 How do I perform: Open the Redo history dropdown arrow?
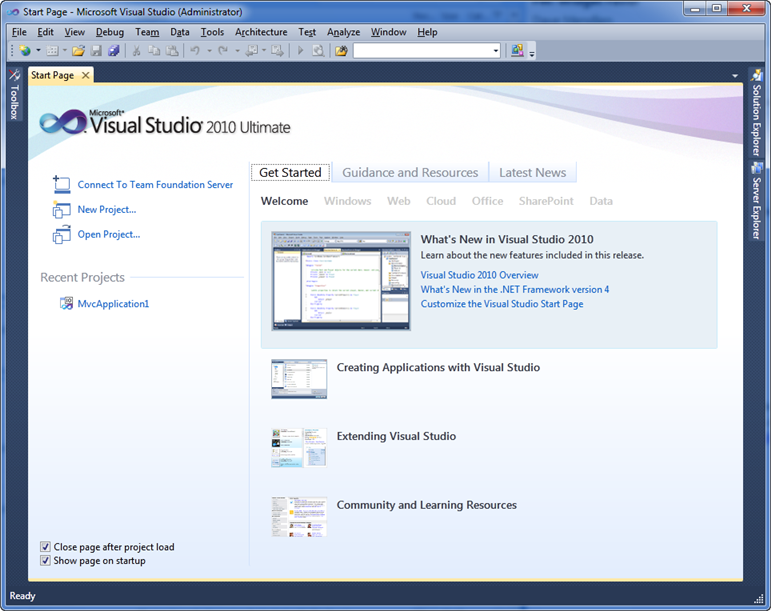pyautogui.click(x=237, y=50)
